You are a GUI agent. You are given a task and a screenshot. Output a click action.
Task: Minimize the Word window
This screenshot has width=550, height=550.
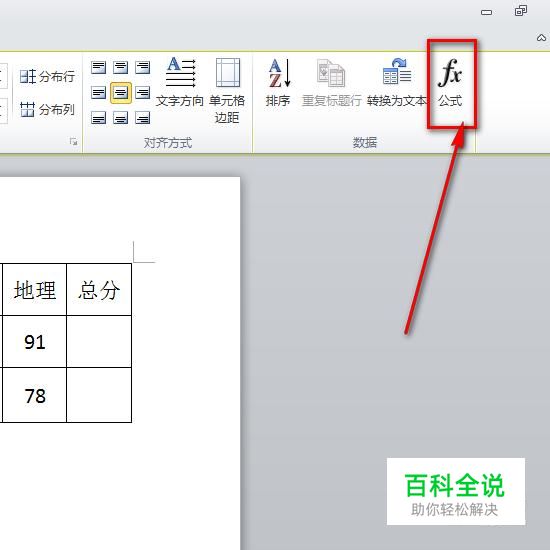[x=487, y=12]
